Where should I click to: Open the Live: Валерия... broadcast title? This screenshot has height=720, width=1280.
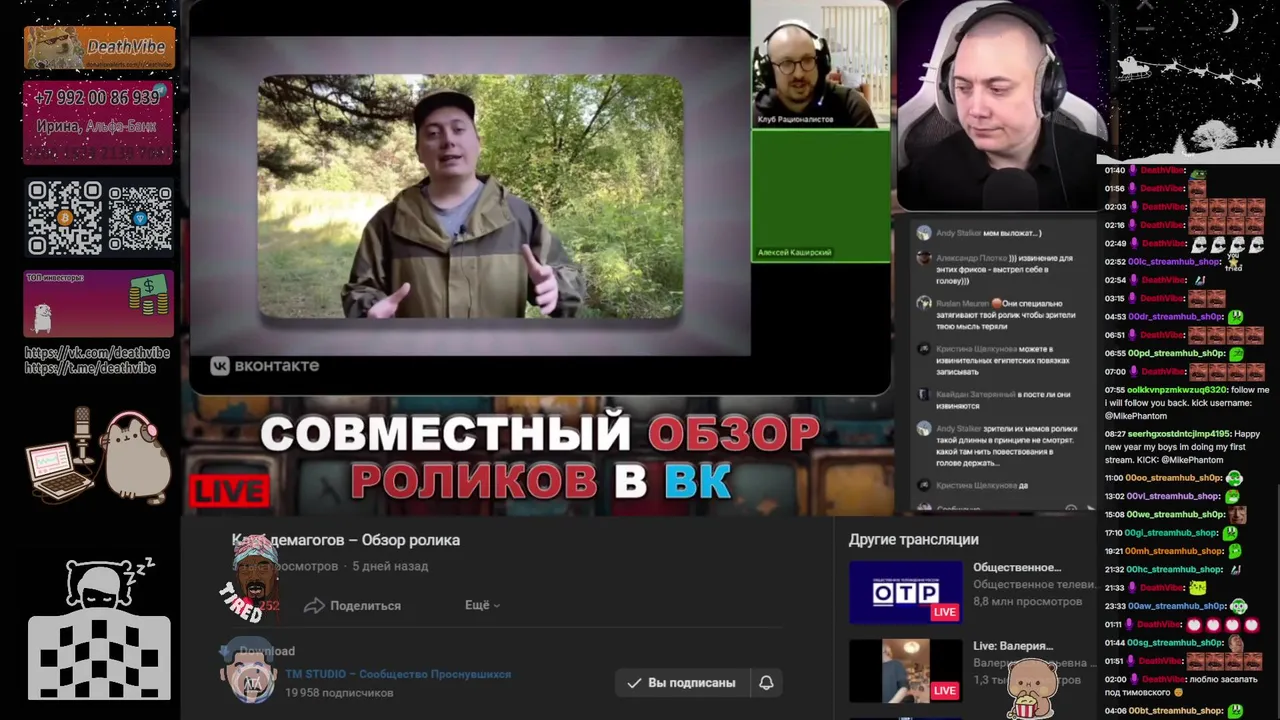tap(1013, 646)
